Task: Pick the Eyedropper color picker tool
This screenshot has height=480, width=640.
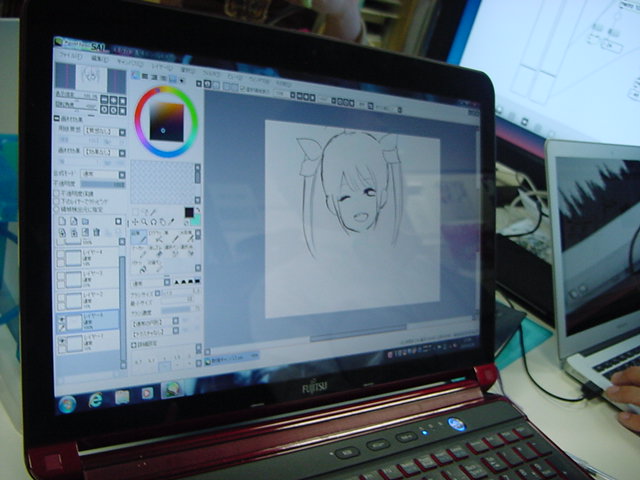Action: point(171,222)
